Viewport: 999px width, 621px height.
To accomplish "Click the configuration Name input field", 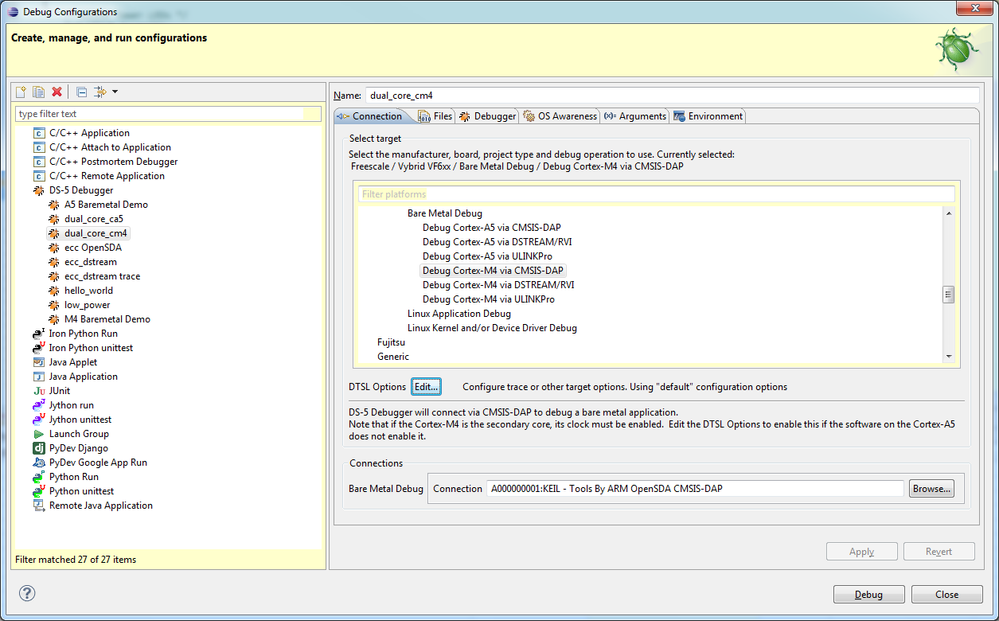I will 672,96.
